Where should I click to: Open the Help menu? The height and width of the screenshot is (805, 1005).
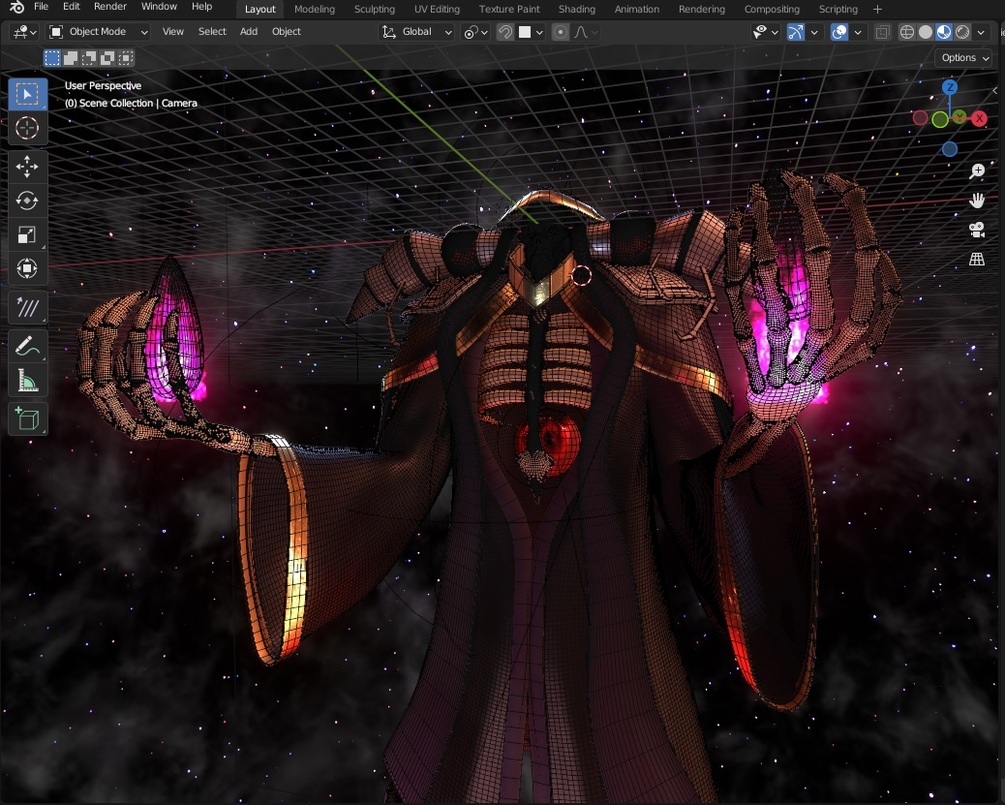202,6
